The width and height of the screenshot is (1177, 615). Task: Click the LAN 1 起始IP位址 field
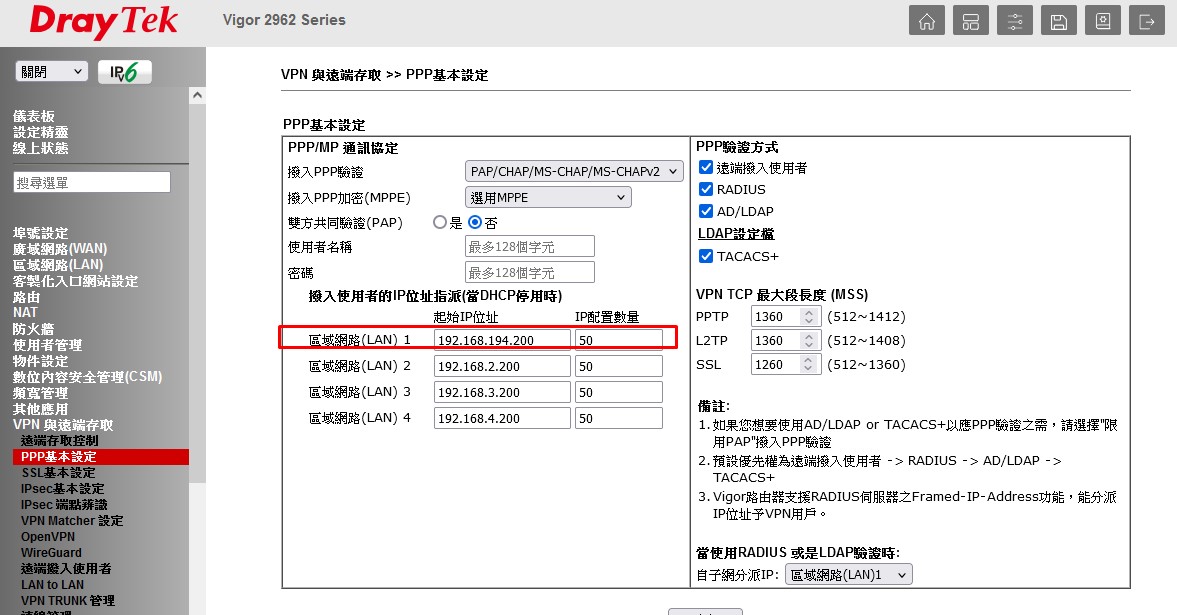point(501,340)
